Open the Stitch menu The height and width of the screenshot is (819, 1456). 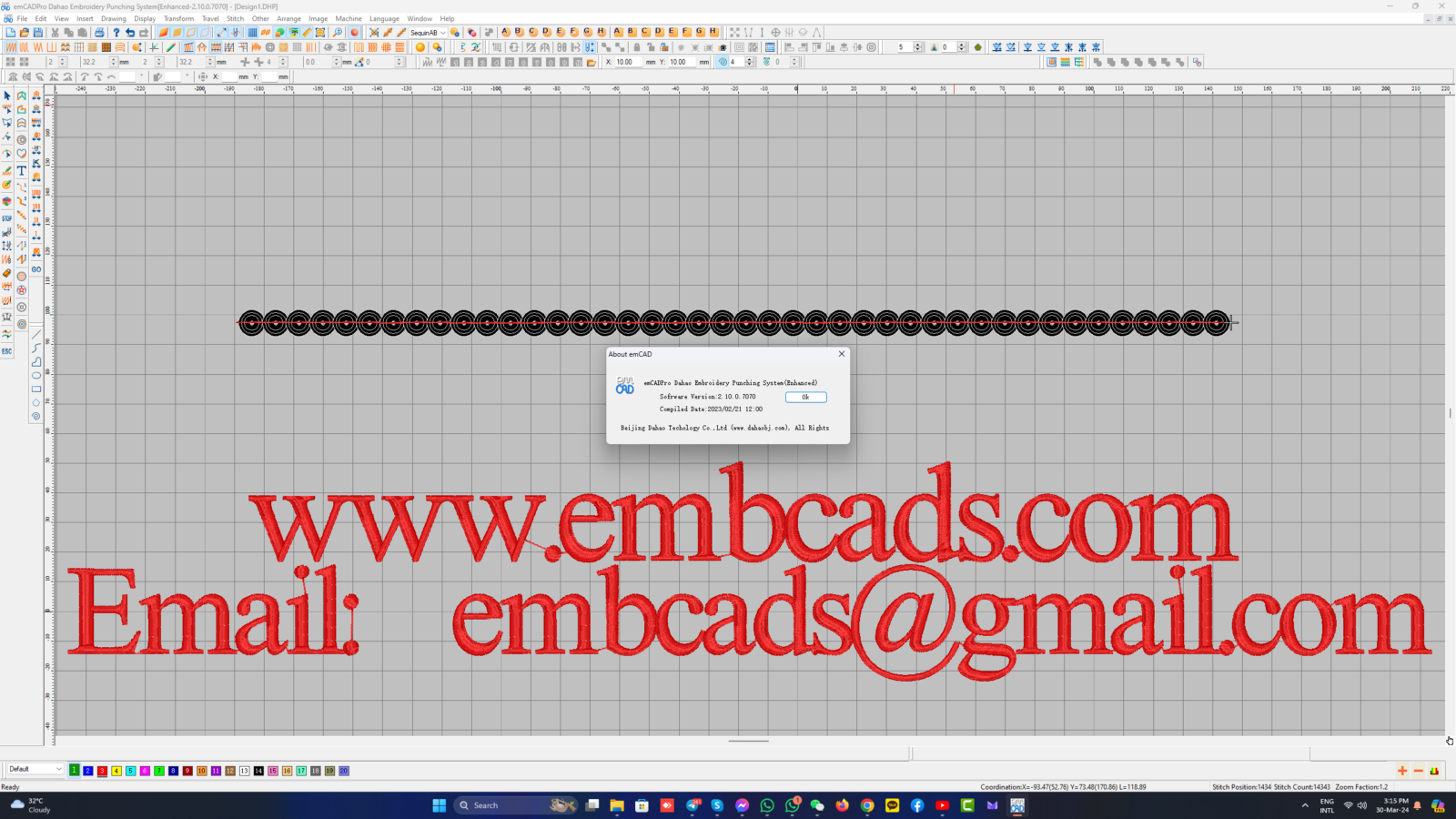(x=235, y=18)
